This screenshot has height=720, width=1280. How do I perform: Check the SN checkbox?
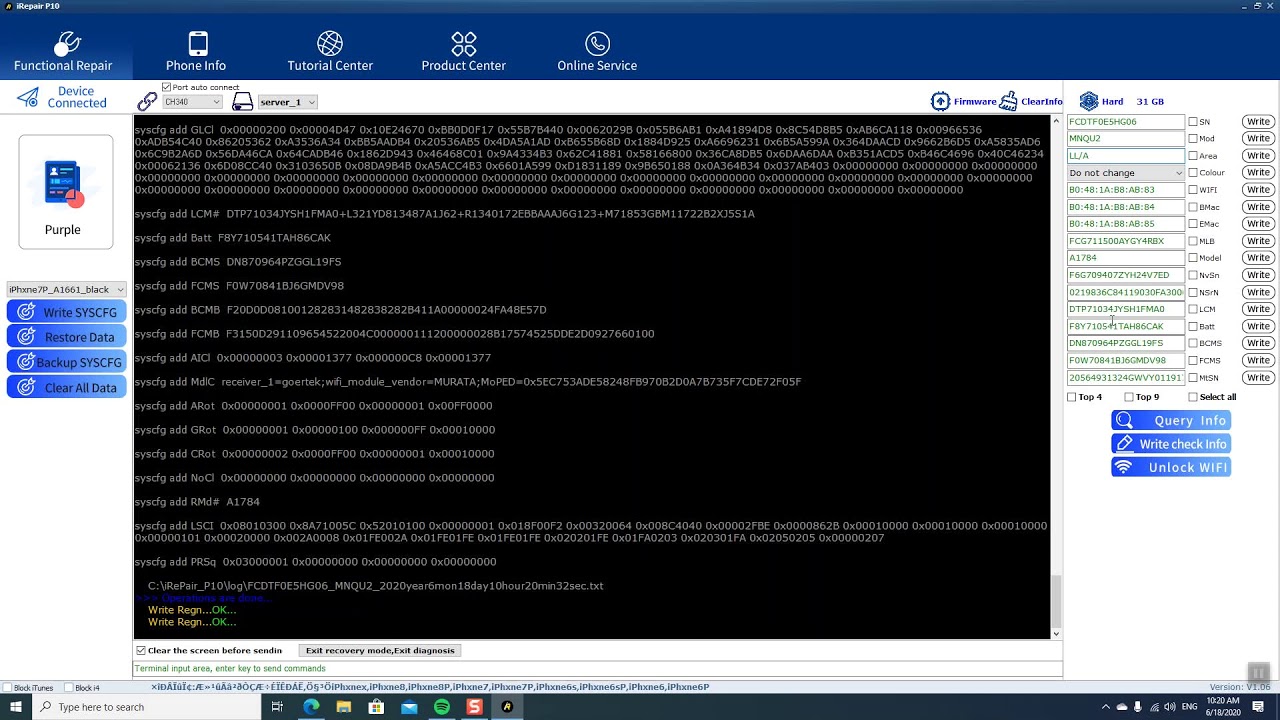click(1193, 122)
